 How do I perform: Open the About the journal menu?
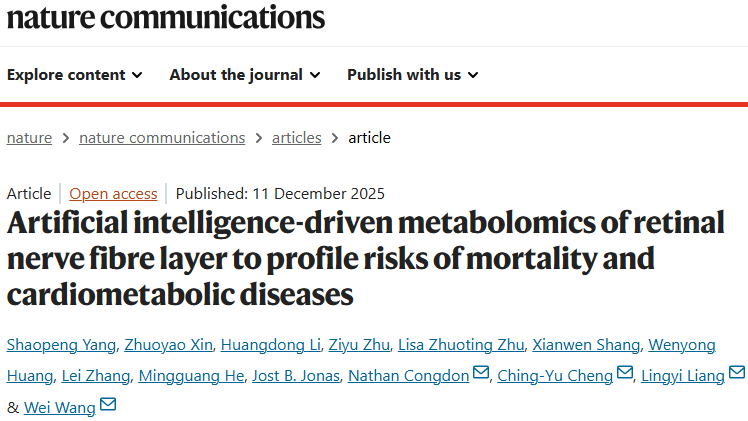(x=245, y=75)
